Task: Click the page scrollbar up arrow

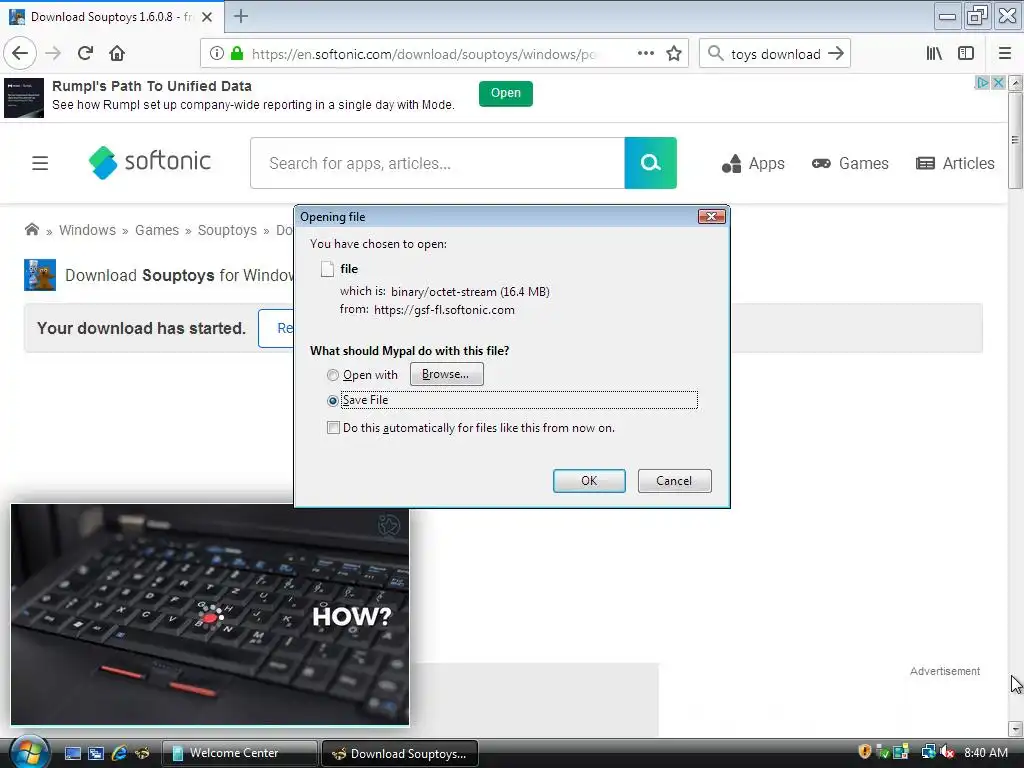Action: (x=1015, y=83)
